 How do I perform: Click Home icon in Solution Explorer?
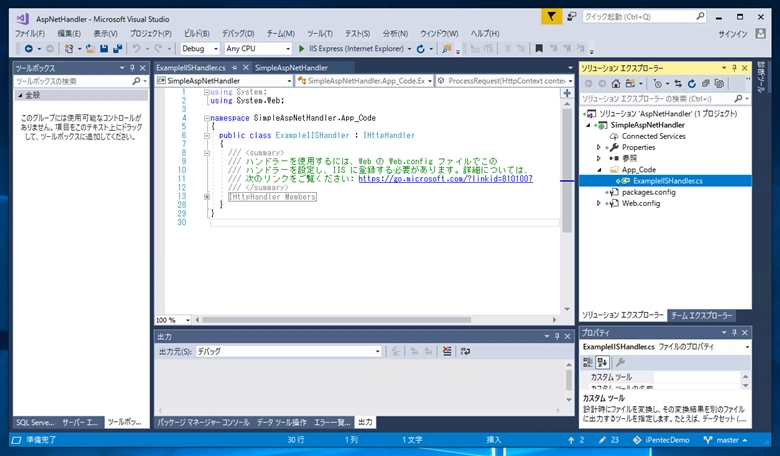616,84
